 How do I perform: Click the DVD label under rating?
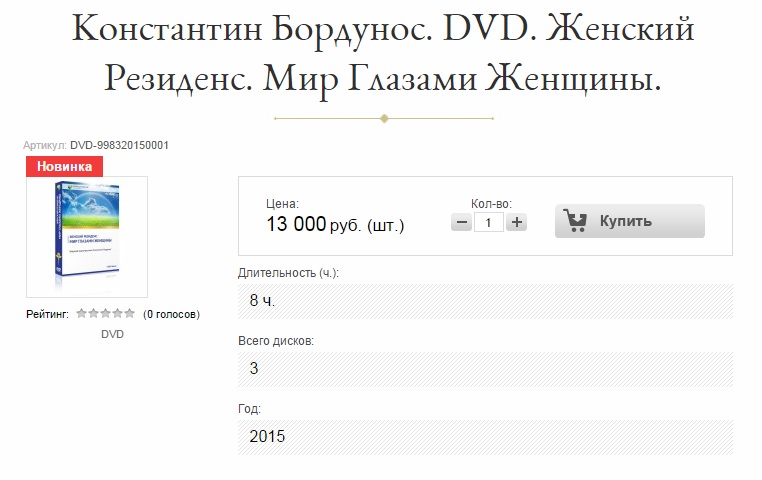pos(112,334)
